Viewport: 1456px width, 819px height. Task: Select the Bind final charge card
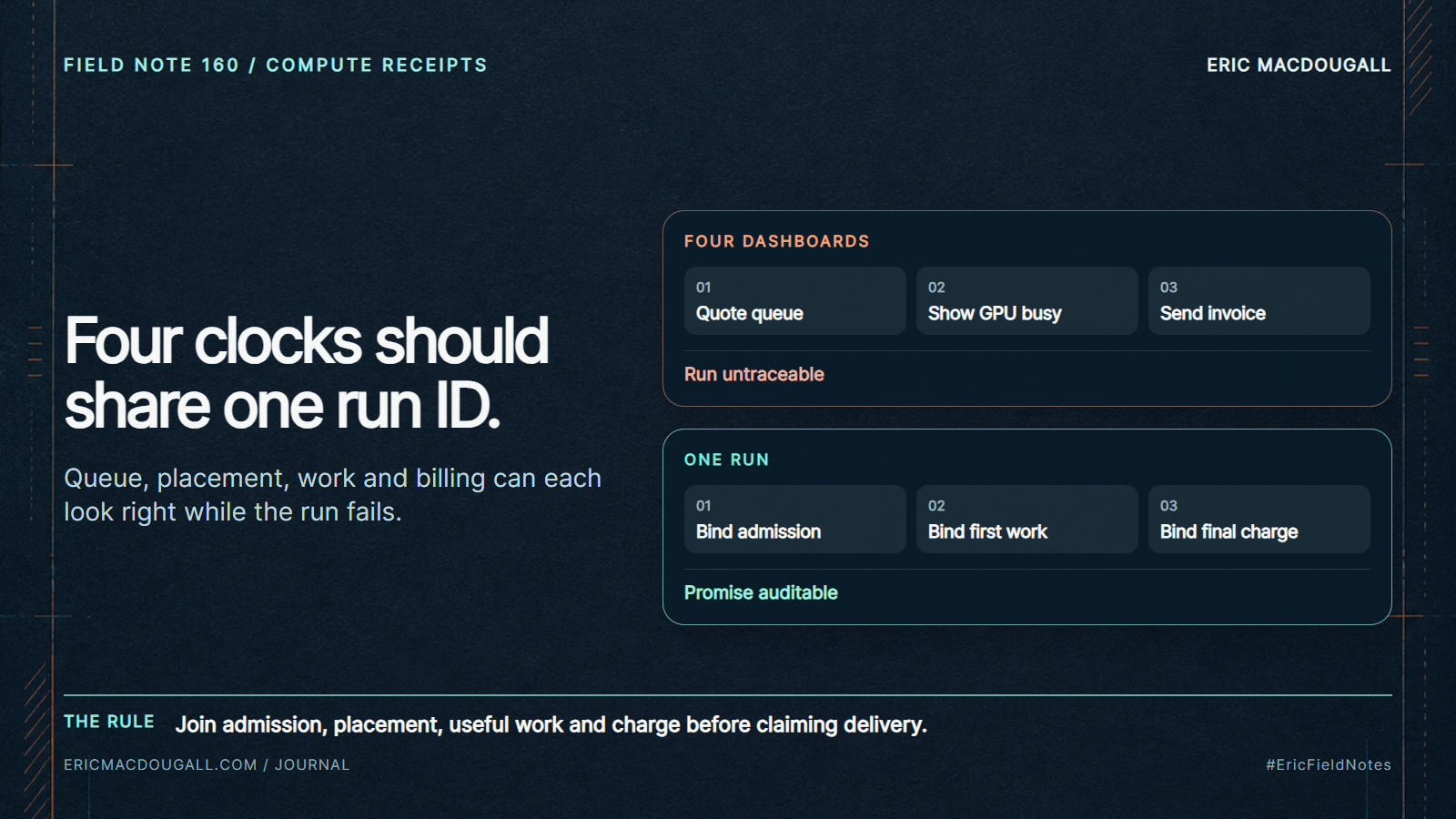pos(1259,519)
